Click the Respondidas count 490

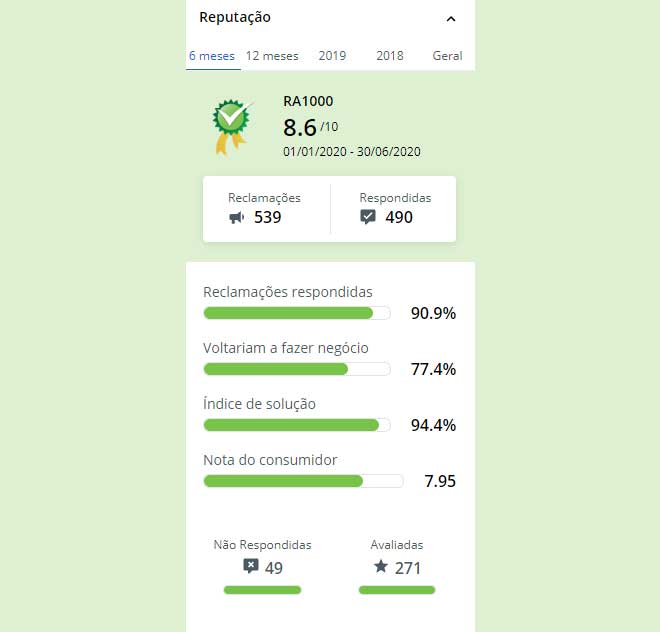click(x=399, y=218)
